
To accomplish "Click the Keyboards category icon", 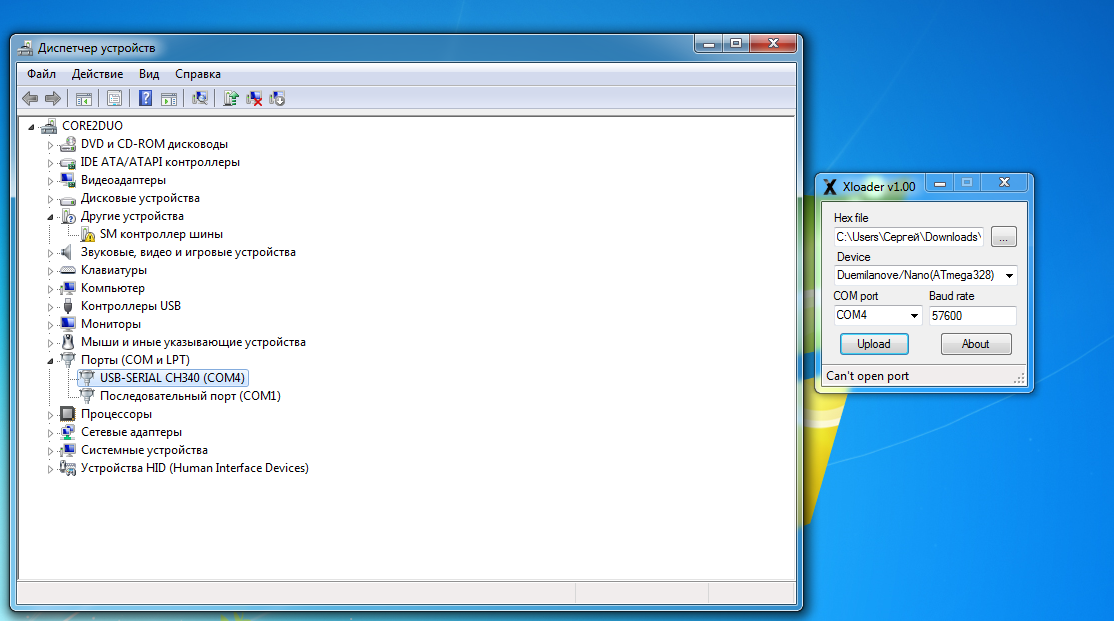I will tap(67, 270).
